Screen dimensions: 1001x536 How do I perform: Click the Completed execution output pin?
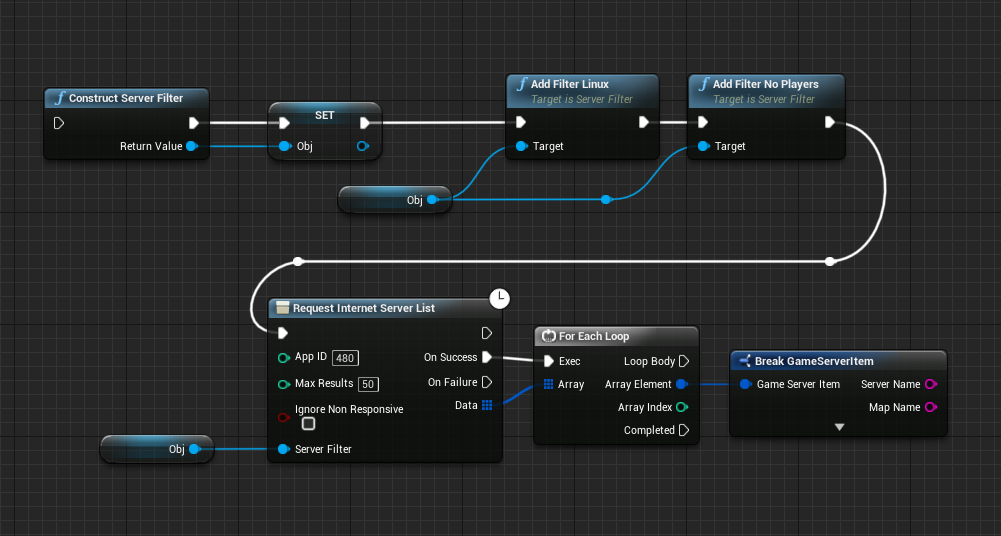tap(684, 430)
